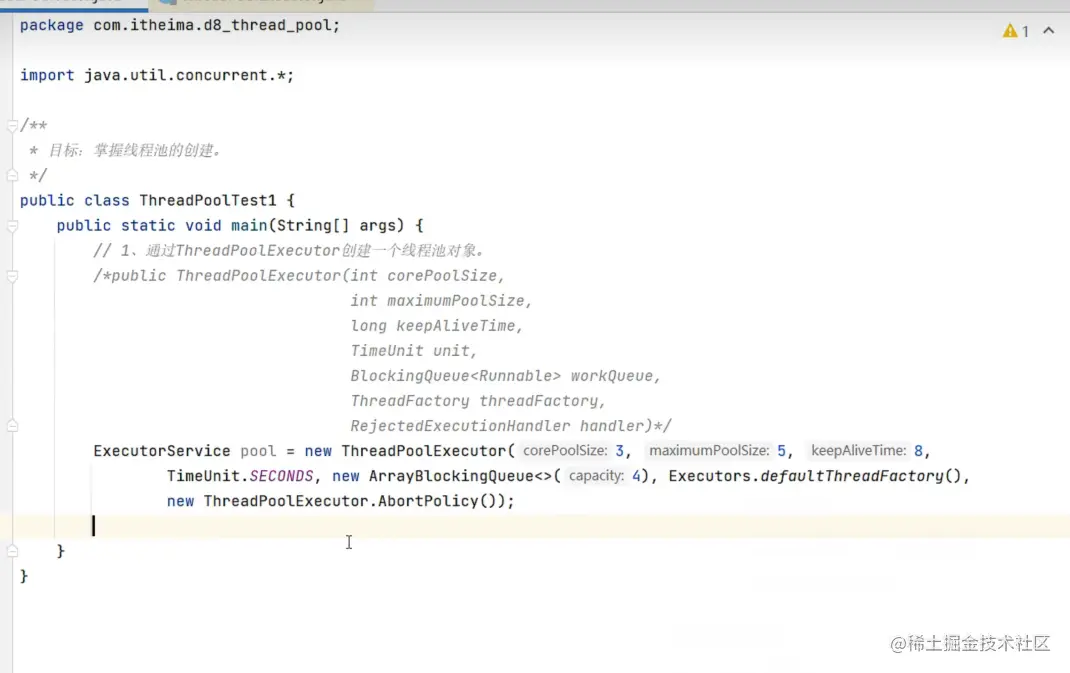The image size is (1070, 673).
Task: Click the class's final closing brace
Action: [24, 576]
